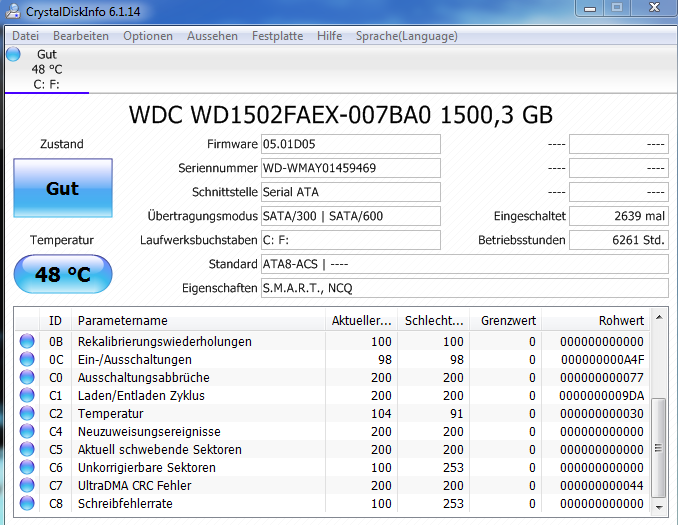Image resolution: width=678 pixels, height=525 pixels.
Task: Click raw value 000000000A4F
Action: click(602, 360)
